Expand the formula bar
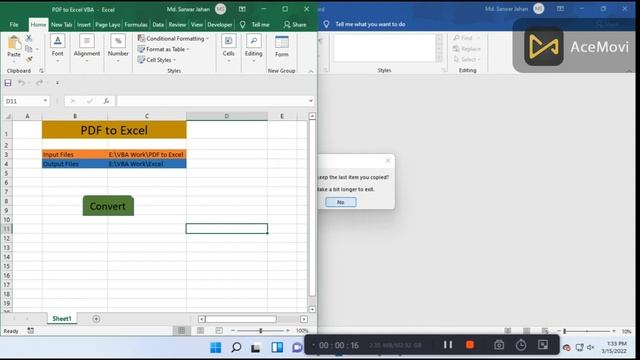 point(311,101)
